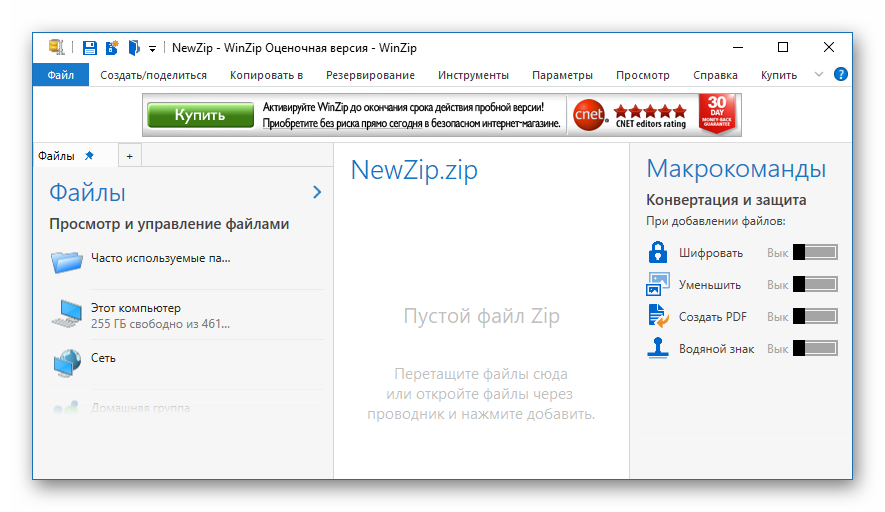The height and width of the screenshot is (512, 885).
Task: Toggle the Шифровать switch
Action: coord(815,252)
